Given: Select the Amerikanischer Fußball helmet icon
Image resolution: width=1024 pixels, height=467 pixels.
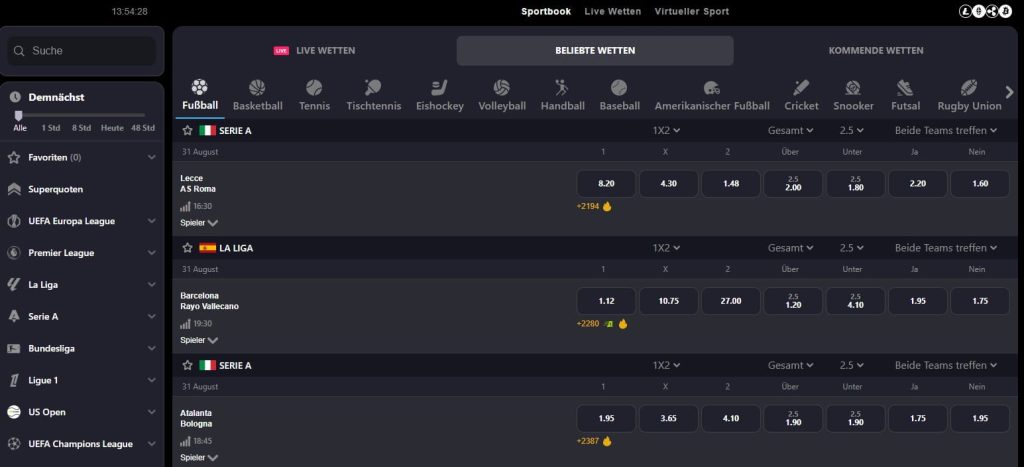Looking at the screenshot, I should click(x=712, y=88).
